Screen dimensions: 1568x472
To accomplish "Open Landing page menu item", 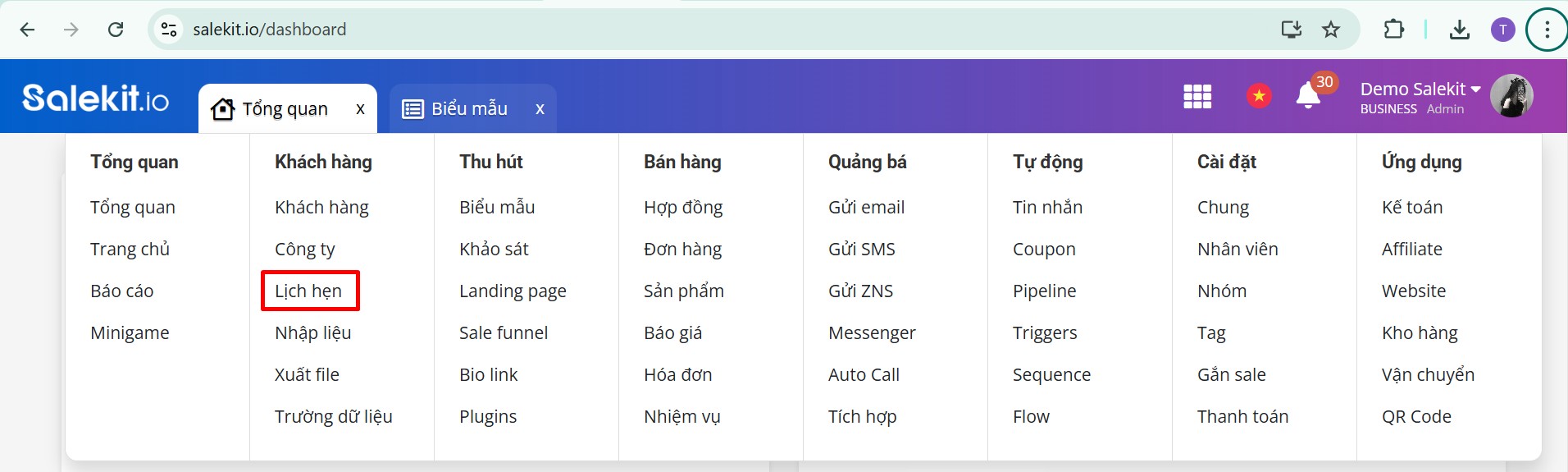I will pos(513,291).
